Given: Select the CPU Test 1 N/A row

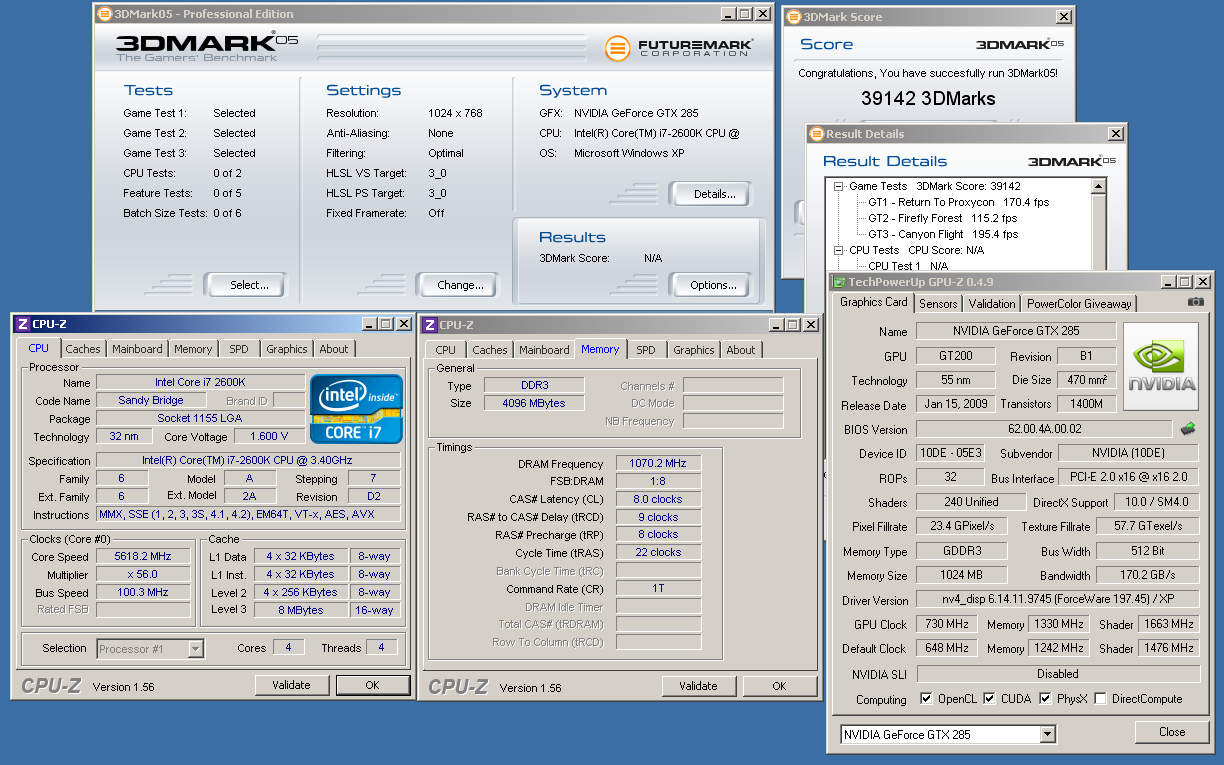Looking at the screenshot, I should pos(908,266).
